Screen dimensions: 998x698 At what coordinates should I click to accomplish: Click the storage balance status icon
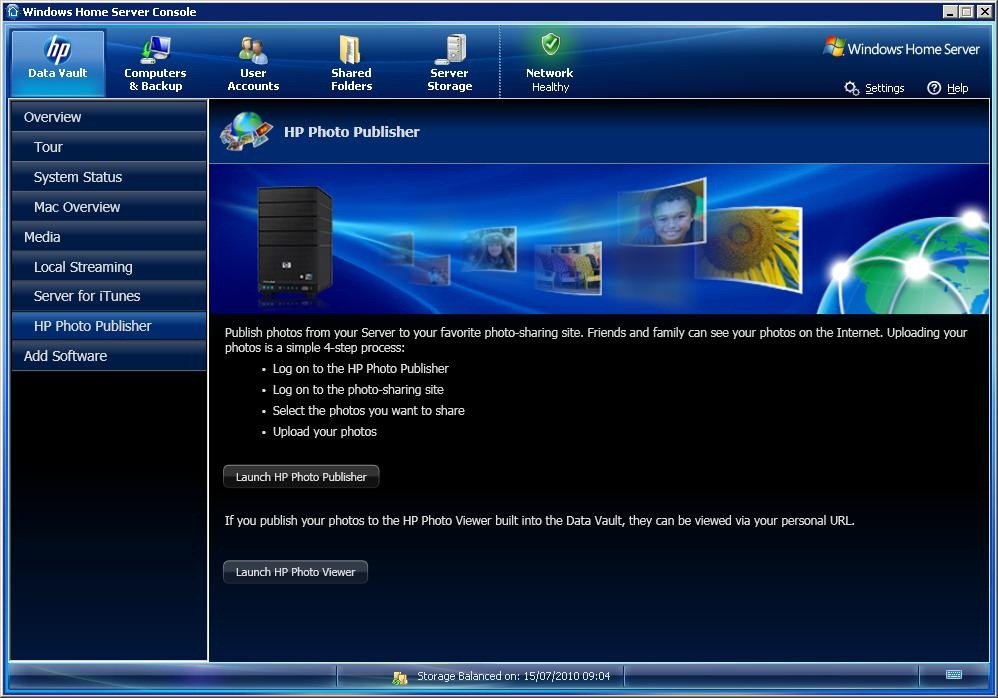pos(400,677)
